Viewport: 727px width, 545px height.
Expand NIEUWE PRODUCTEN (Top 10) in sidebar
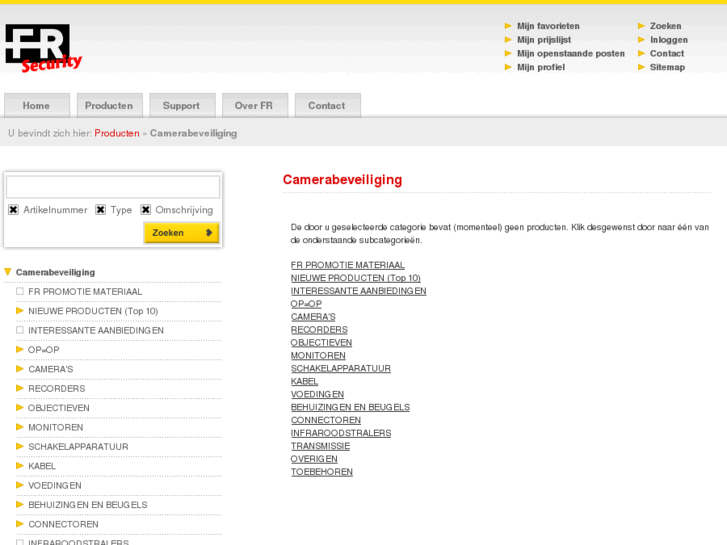coord(19,311)
